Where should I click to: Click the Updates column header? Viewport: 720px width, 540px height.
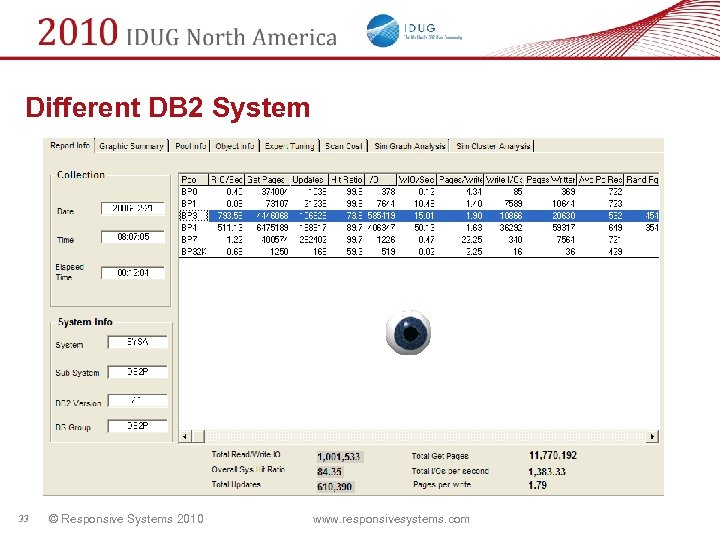pos(310,179)
